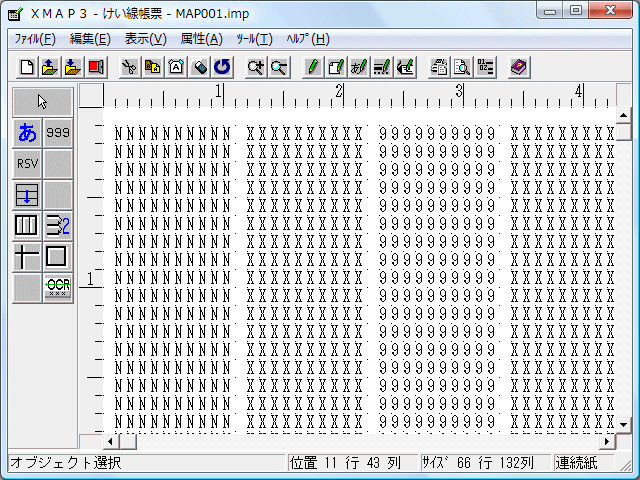Select the RSV reserved field tool

27,164
